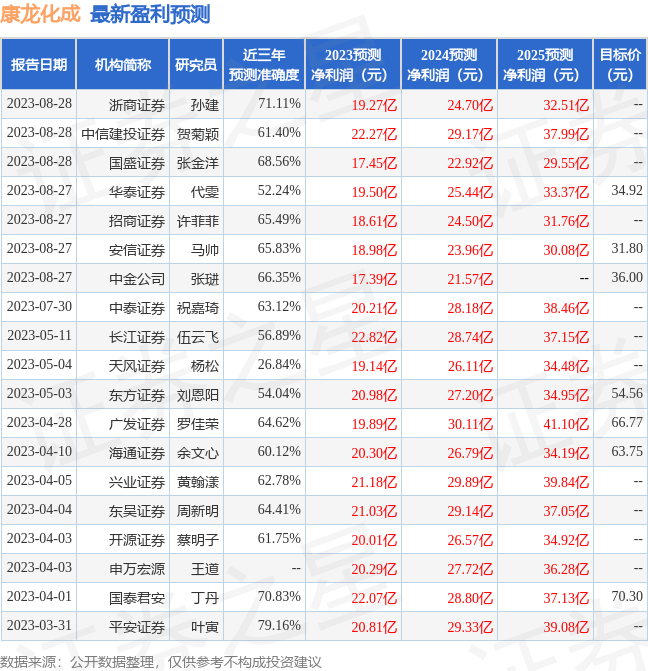Click 中金公司 2023 profit 17.39亿

(x=374, y=279)
